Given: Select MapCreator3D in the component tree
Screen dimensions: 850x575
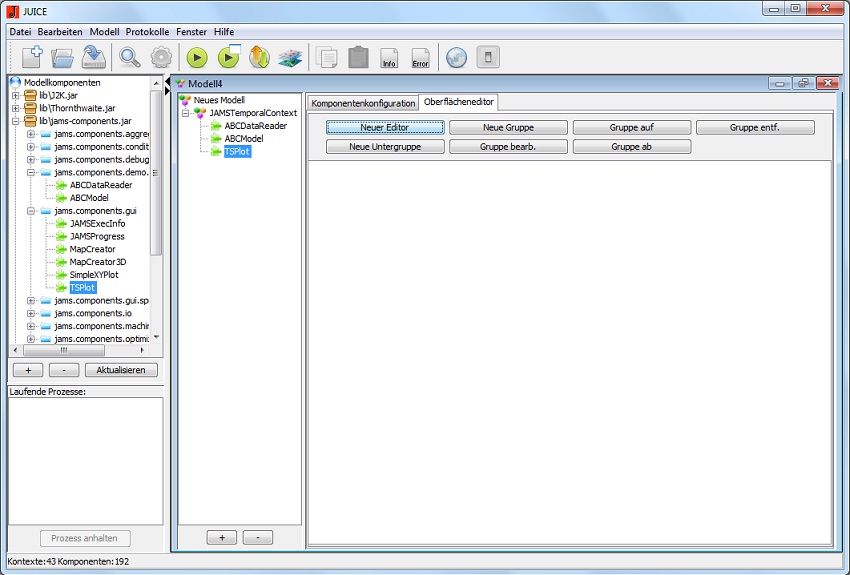Looking at the screenshot, I should tap(97, 262).
